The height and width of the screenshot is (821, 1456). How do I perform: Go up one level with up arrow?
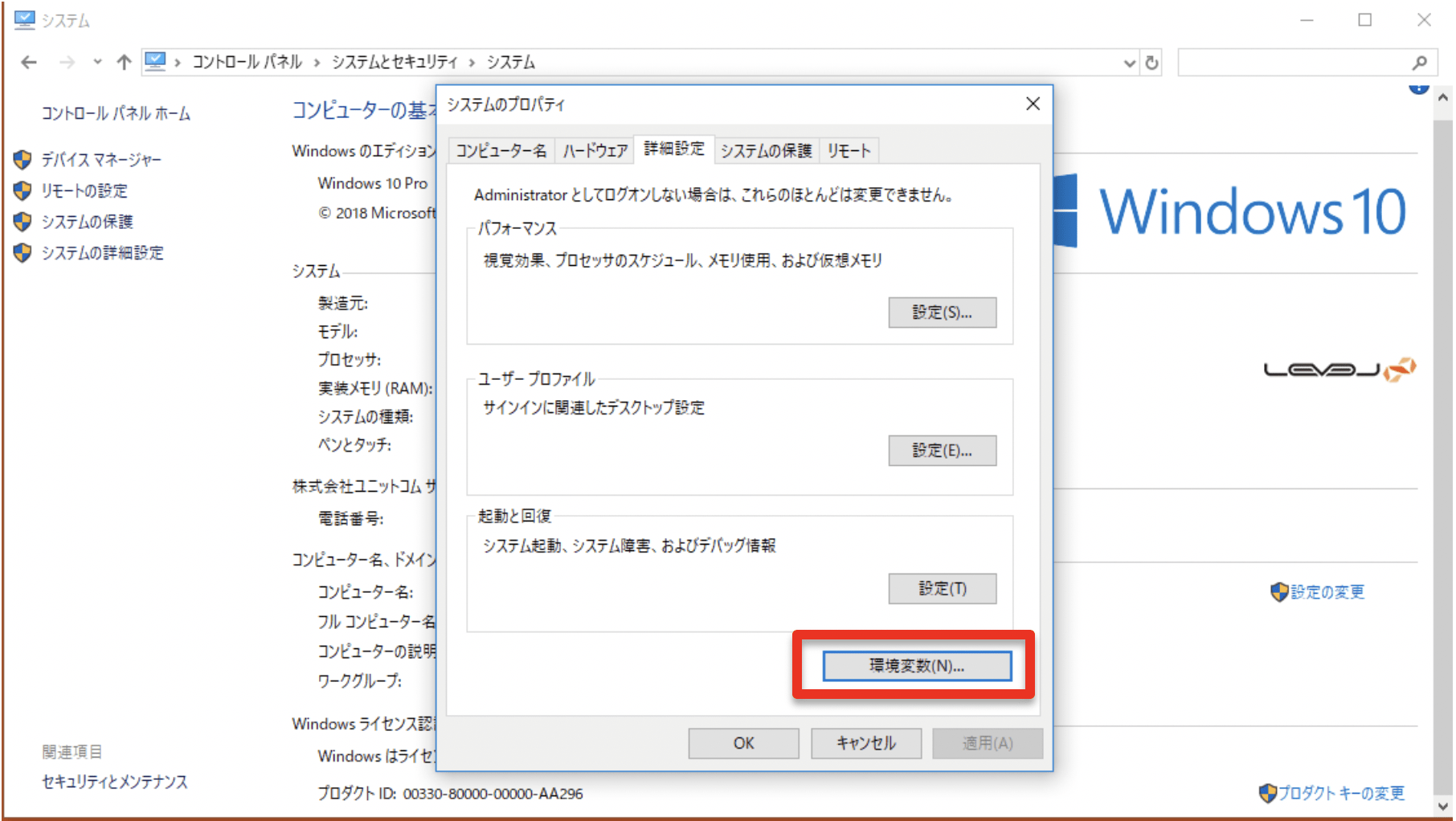[124, 62]
